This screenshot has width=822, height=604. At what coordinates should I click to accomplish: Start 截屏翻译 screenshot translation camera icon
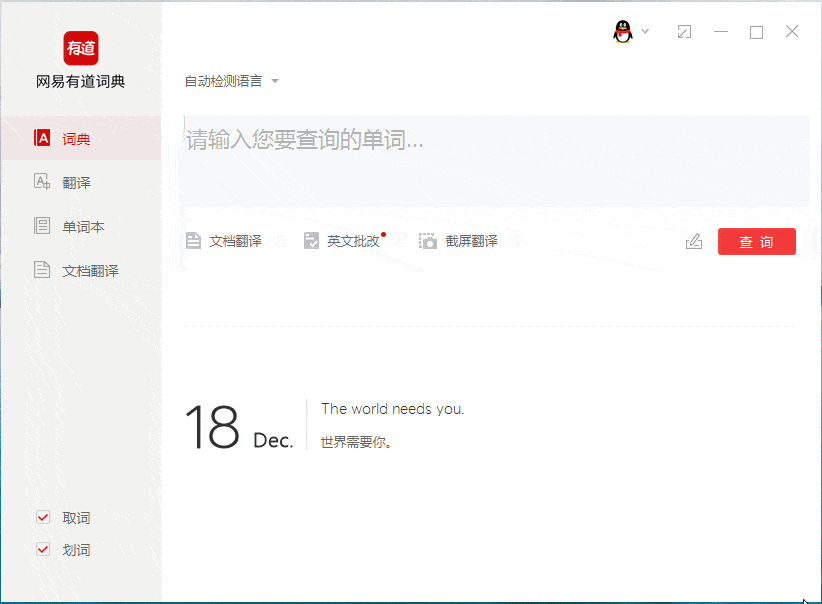(x=428, y=241)
